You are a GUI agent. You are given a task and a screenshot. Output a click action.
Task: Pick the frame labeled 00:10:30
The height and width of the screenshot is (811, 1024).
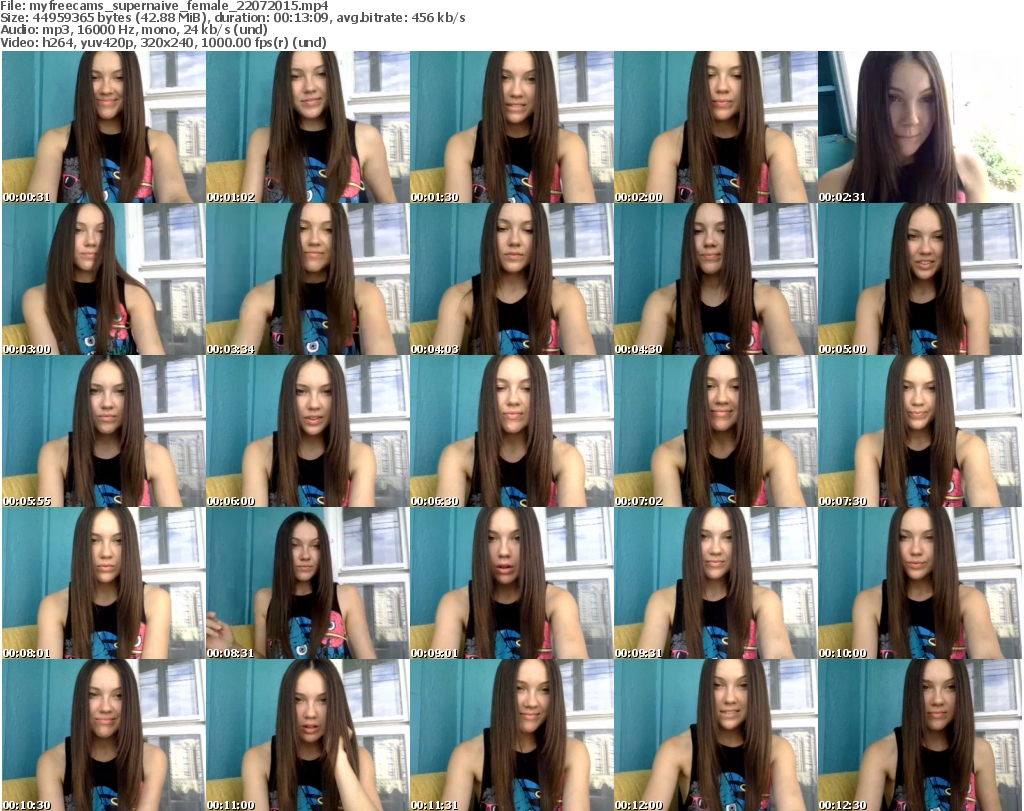(x=104, y=735)
